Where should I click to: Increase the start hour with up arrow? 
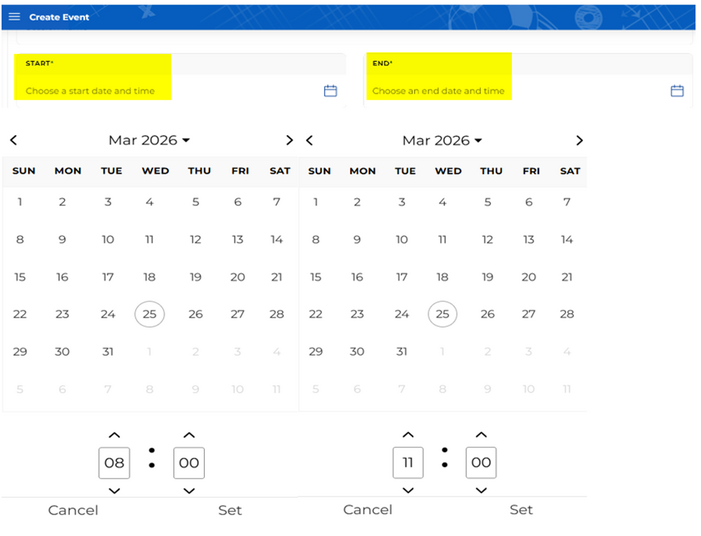tap(114, 435)
